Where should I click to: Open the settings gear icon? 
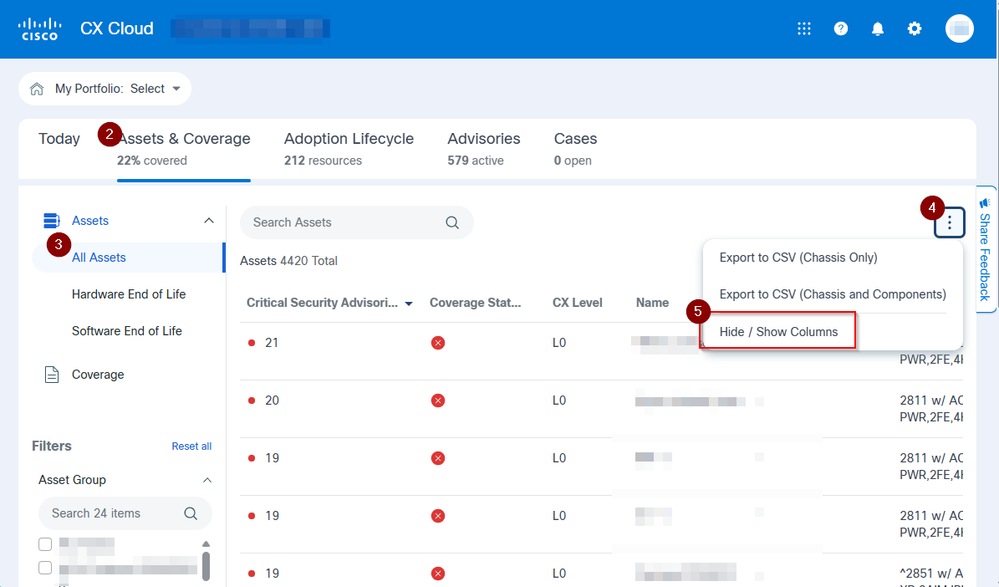914,29
